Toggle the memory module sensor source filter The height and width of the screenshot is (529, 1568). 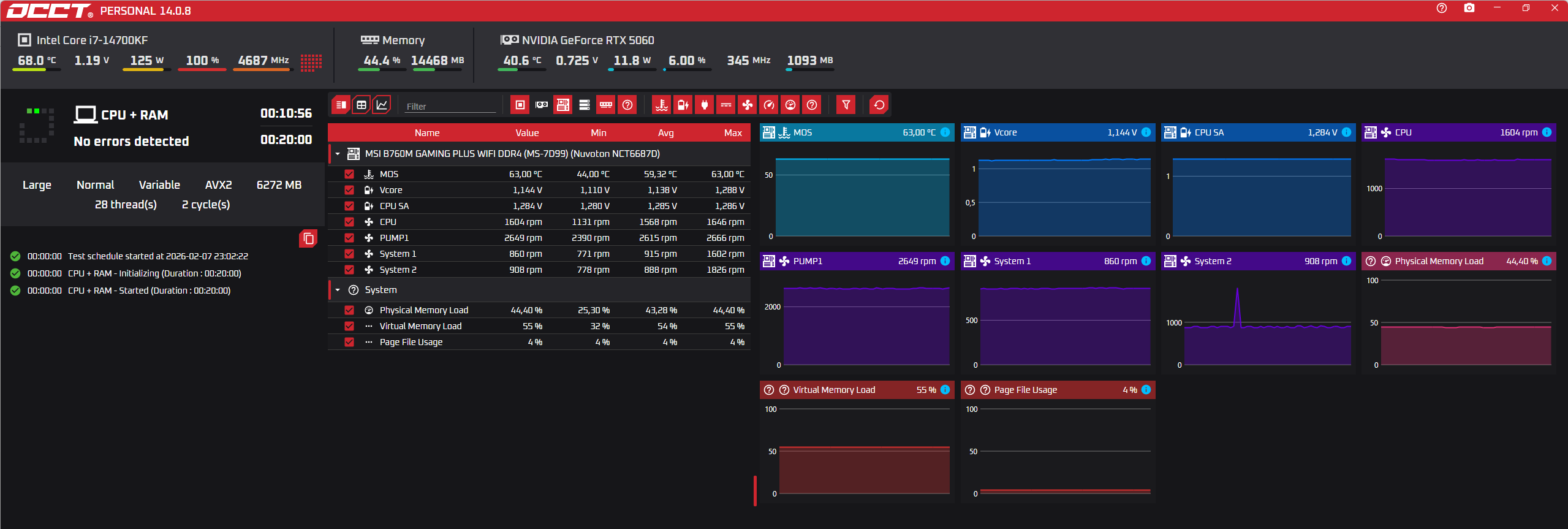click(606, 105)
